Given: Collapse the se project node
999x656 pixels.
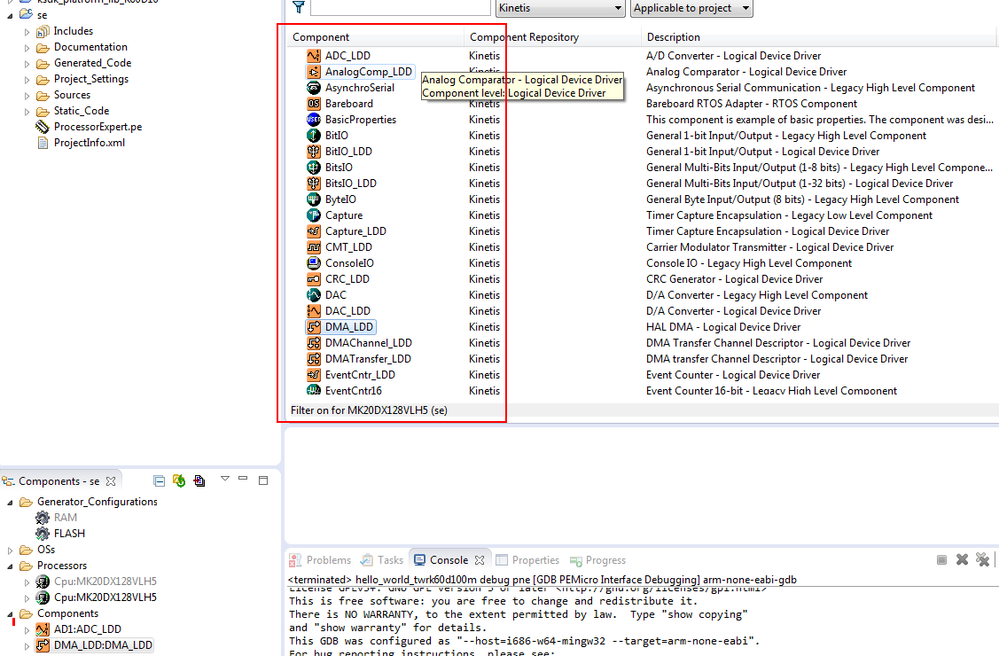Looking at the screenshot, I should 10,15.
